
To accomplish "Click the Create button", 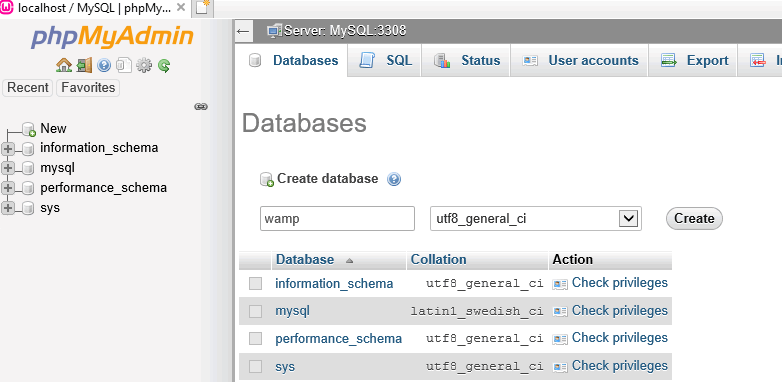I will click(694, 218).
